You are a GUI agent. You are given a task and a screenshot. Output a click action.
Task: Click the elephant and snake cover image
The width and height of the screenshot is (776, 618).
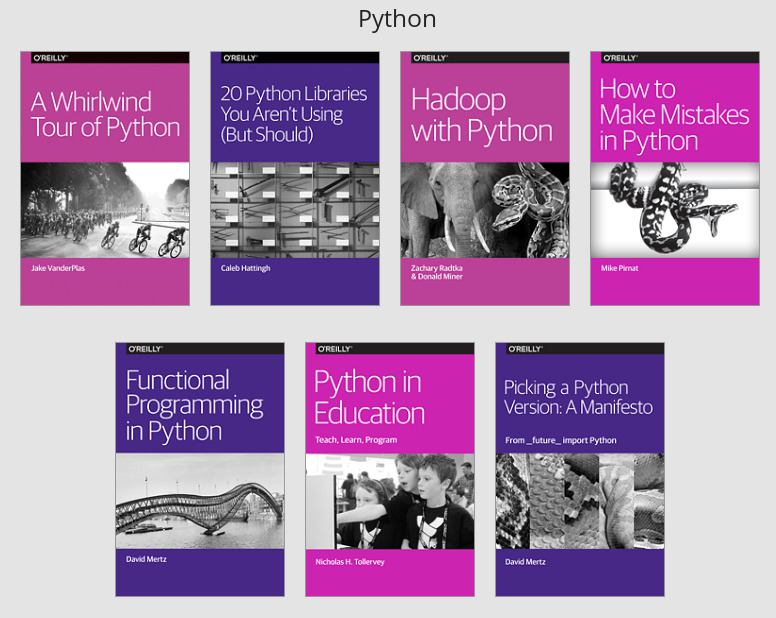pos(485,210)
